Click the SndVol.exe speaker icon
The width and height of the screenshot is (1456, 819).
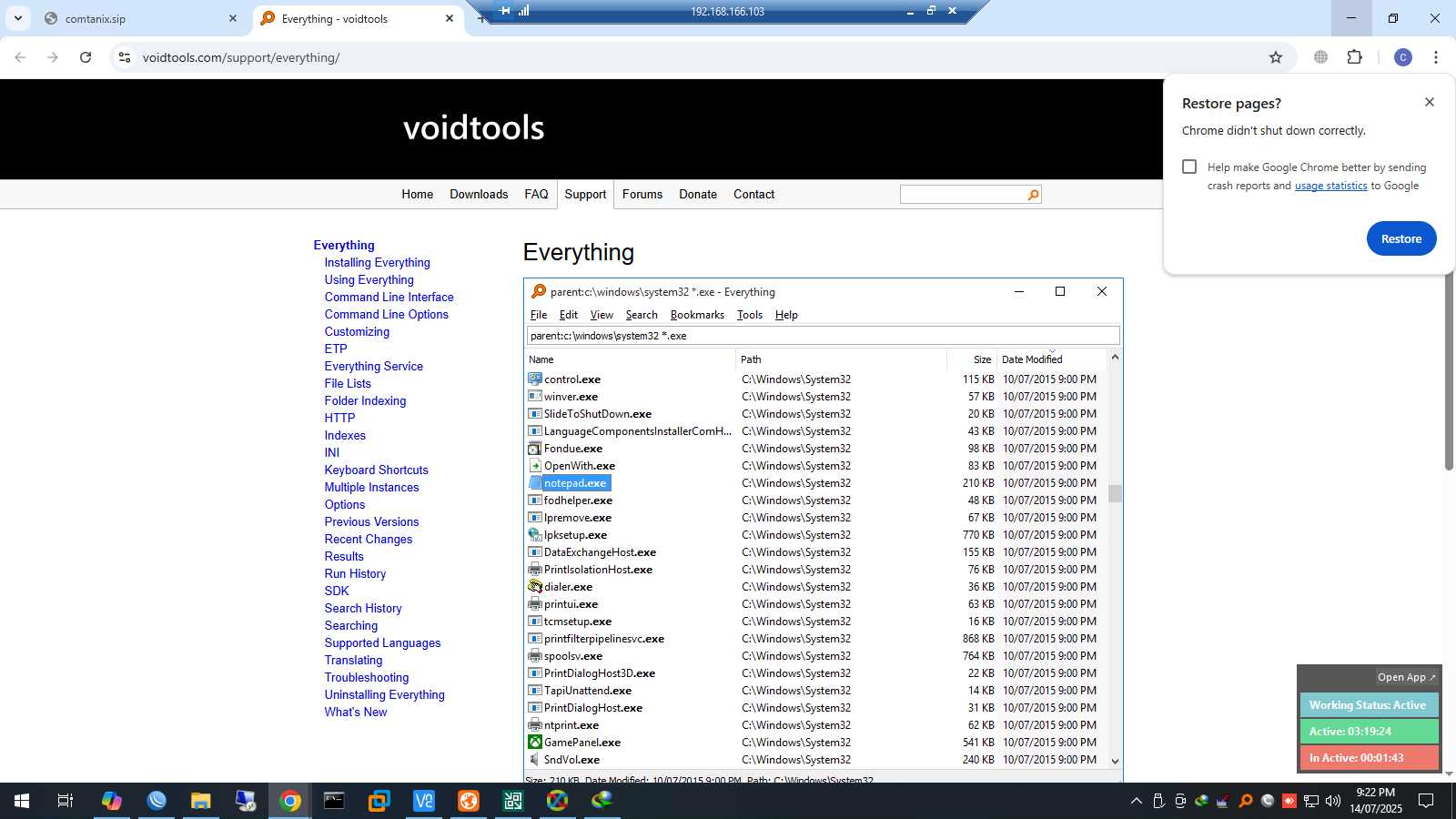point(535,759)
